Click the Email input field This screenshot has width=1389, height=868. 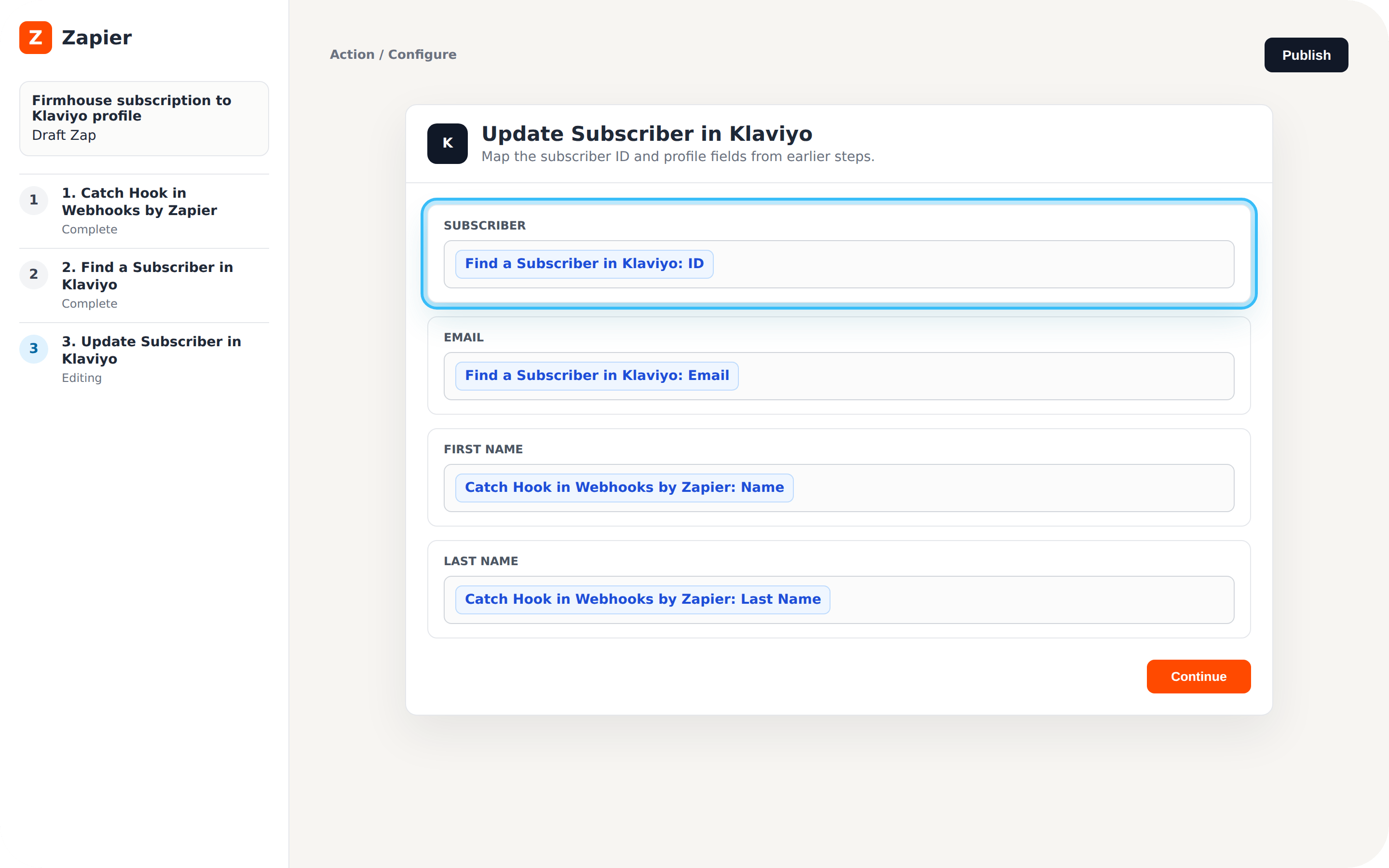click(x=839, y=376)
